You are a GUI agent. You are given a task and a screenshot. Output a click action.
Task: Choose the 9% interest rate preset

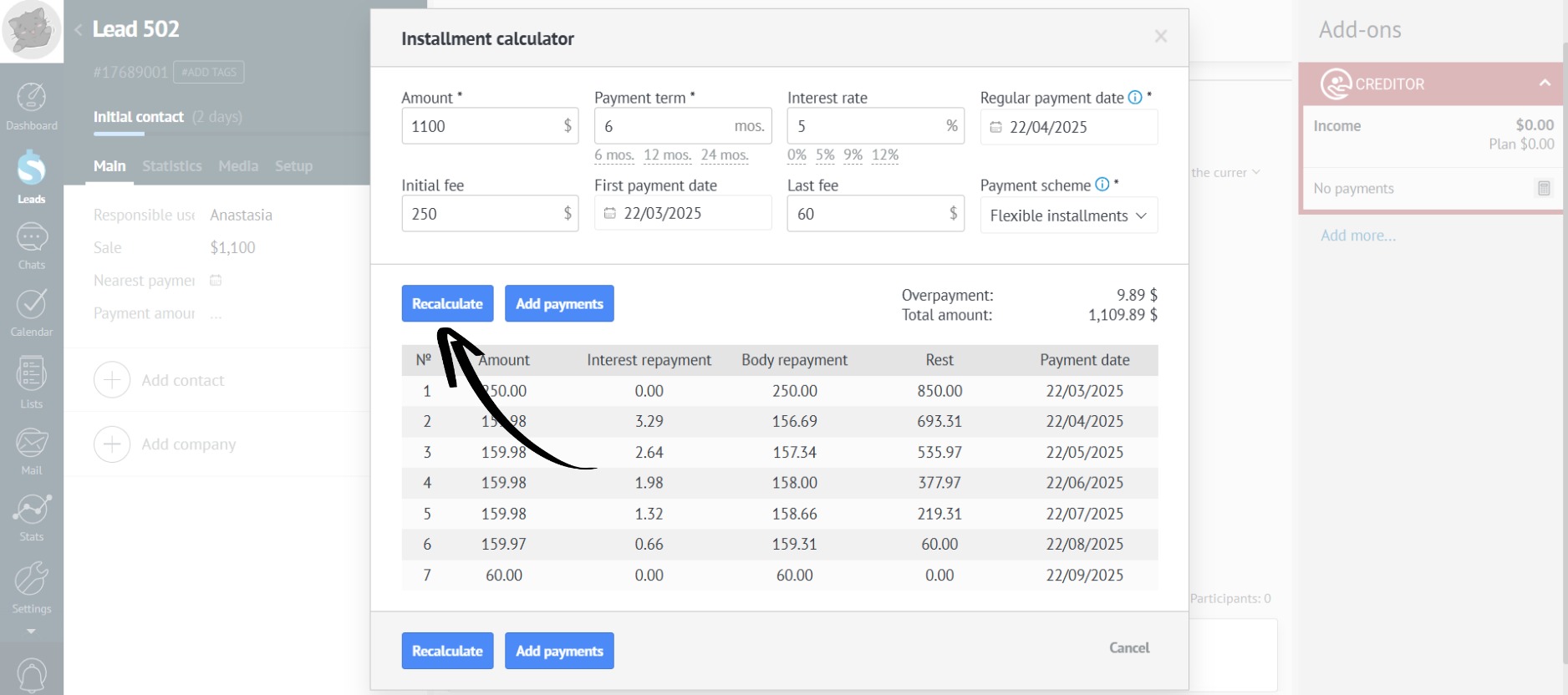click(853, 155)
